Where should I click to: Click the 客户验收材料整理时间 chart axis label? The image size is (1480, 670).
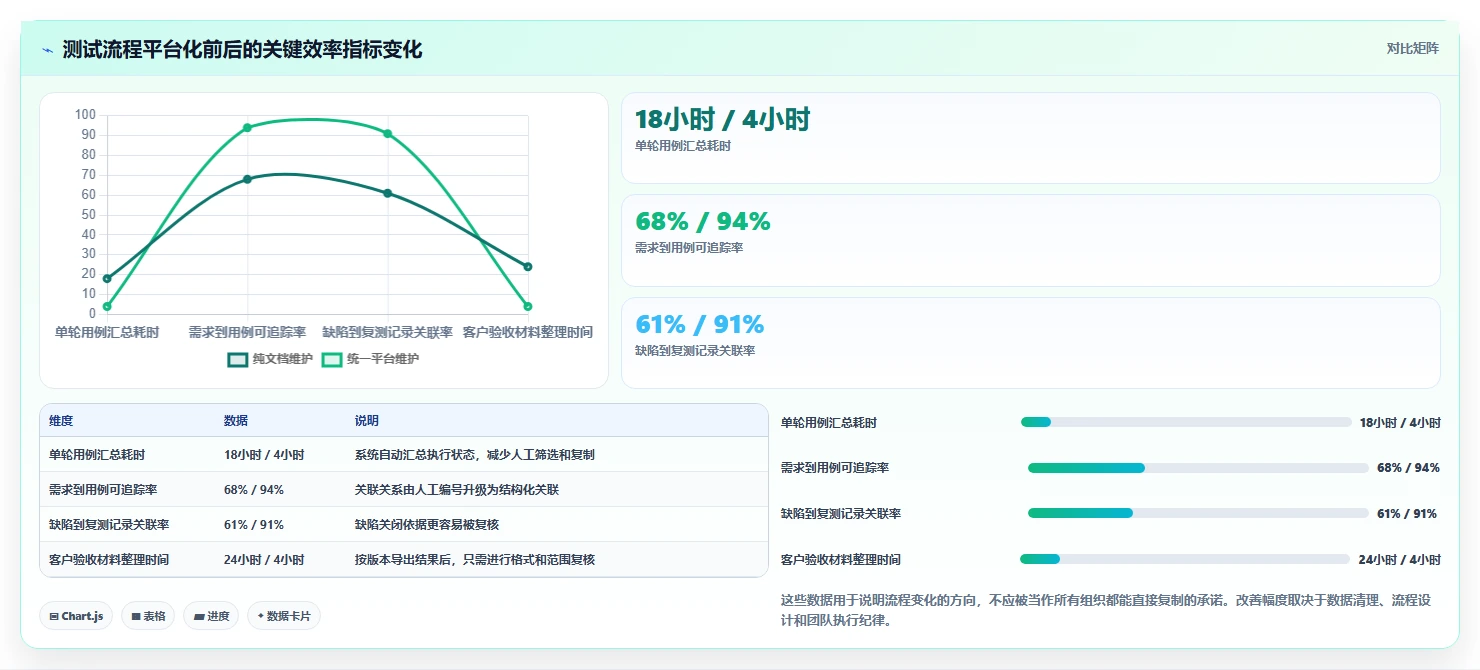coord(527,332)
